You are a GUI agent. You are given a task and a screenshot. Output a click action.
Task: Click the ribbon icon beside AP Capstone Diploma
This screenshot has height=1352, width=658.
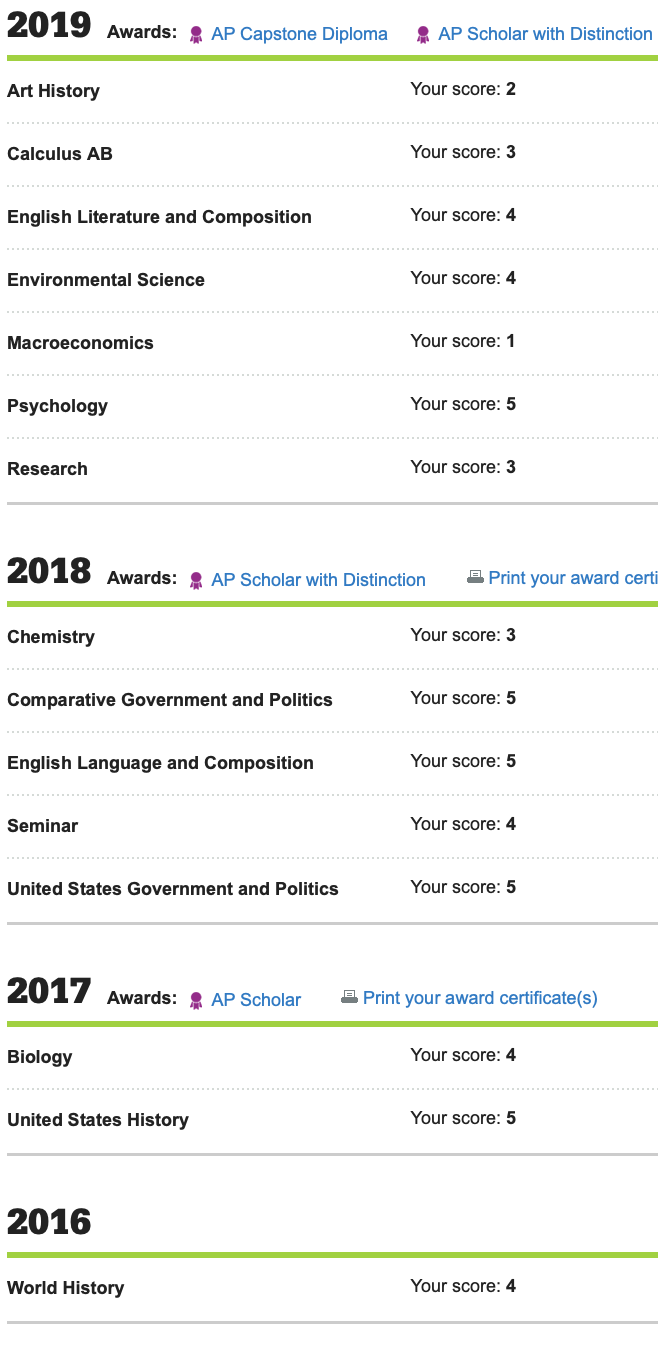196,35
